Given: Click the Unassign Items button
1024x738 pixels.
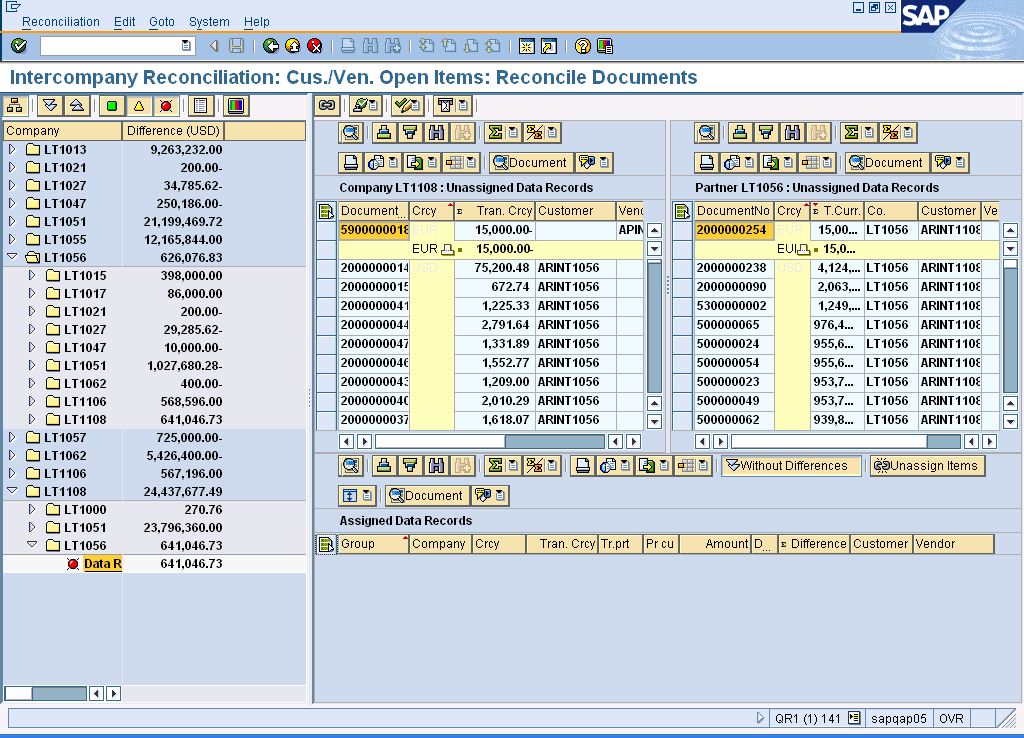Looking at the screenshot, I should coord(927,466).
